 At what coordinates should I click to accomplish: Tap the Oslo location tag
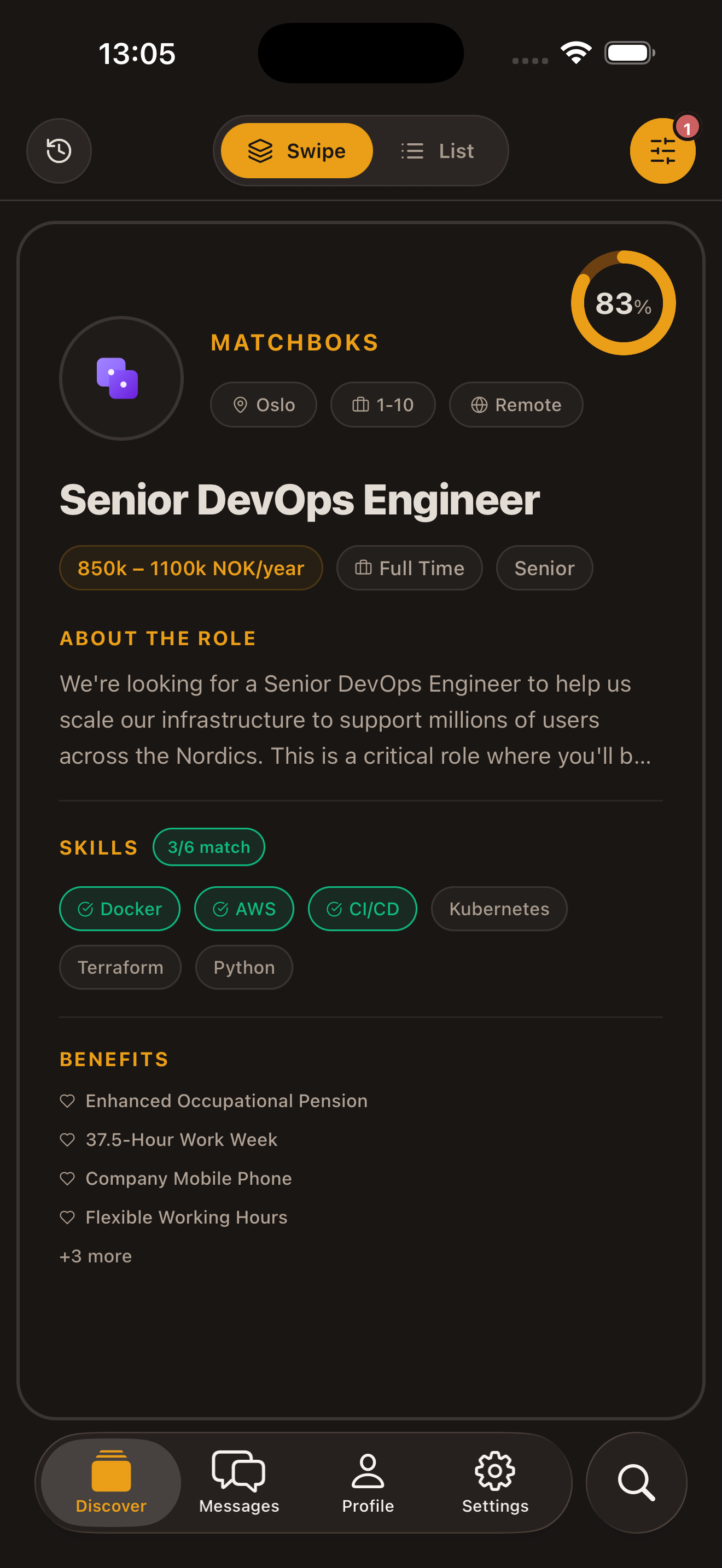[x=264, y=405]
